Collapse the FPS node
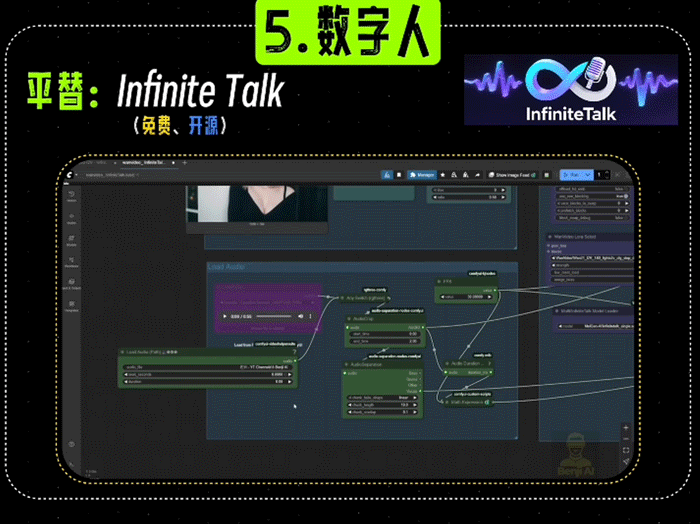 tap(439, 282)
